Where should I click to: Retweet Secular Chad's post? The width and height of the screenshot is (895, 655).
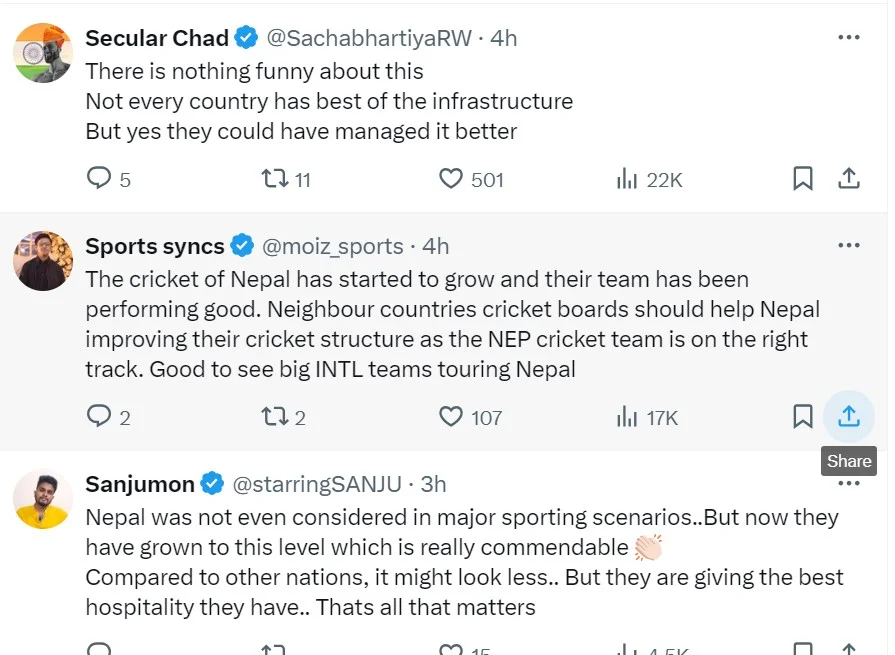point(274,179)
